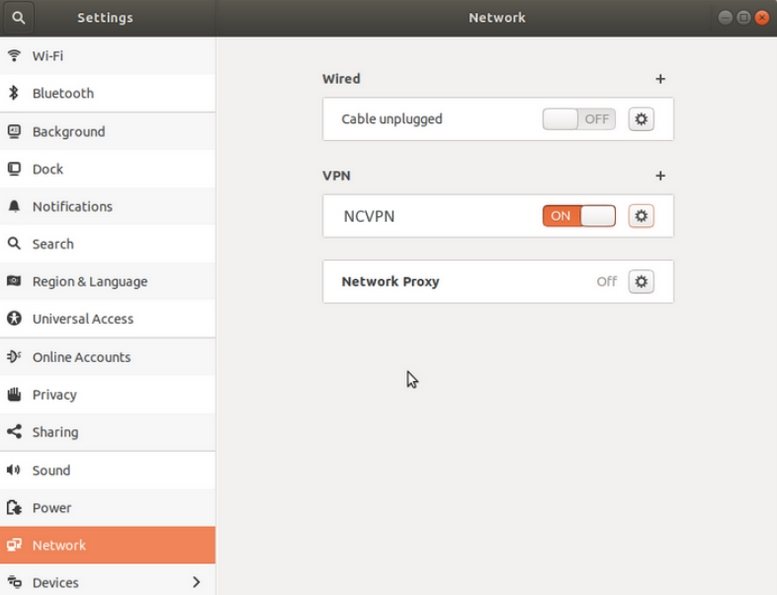Open NCVPN gear settings
The height and width of the screenshot is (595, 777).
point(641,216)
